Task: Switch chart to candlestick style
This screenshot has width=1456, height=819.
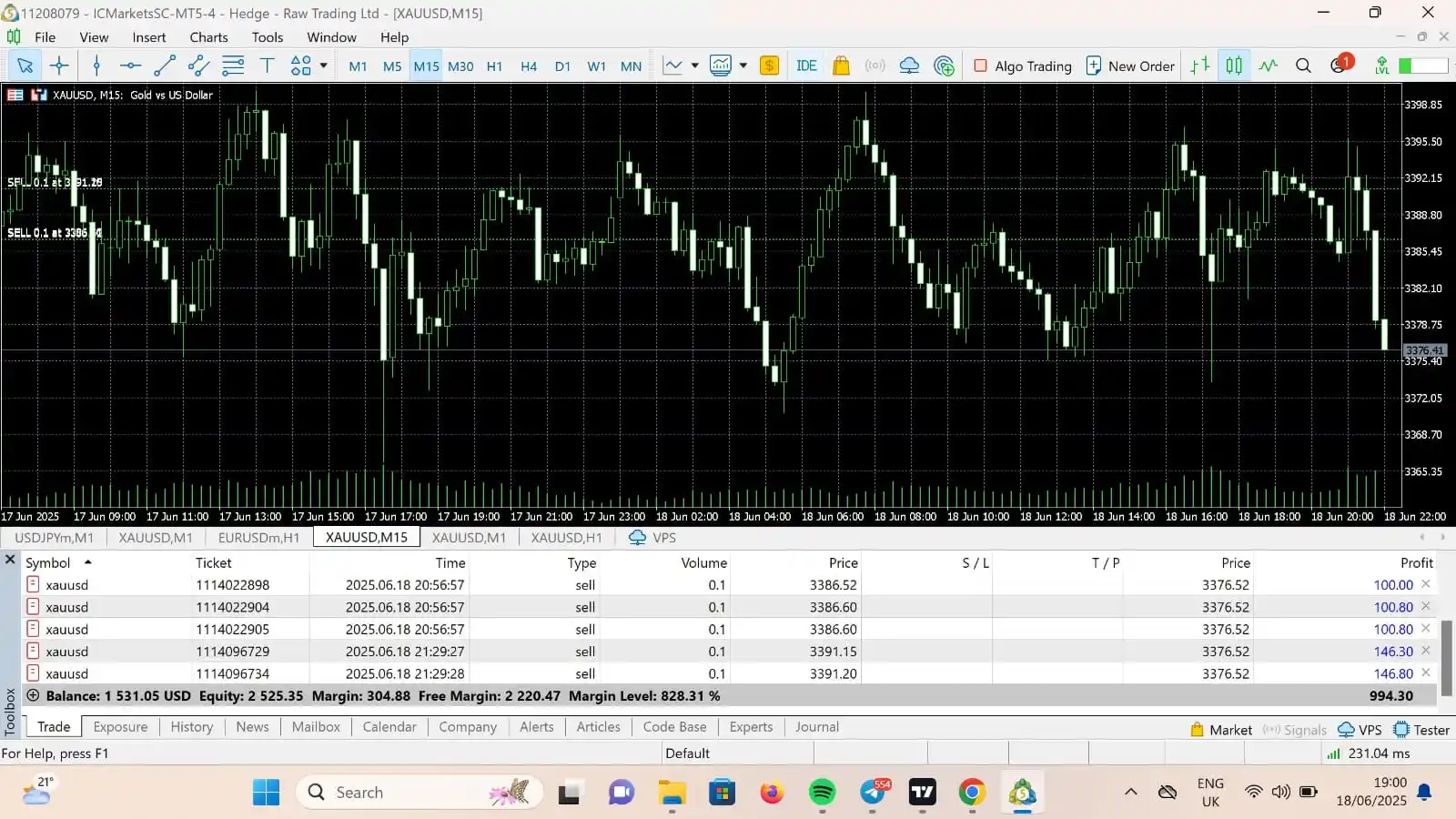Action: (1234, 66)
